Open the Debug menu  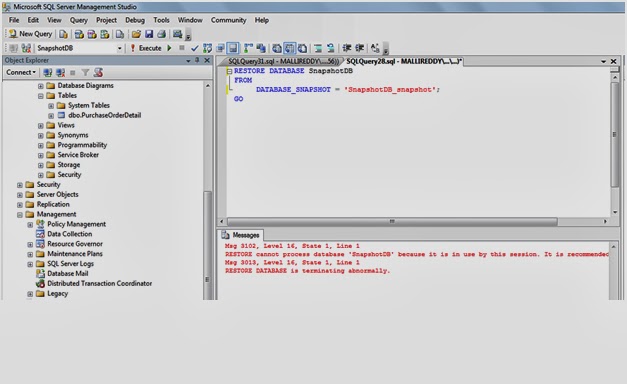(x=135, y=20)
